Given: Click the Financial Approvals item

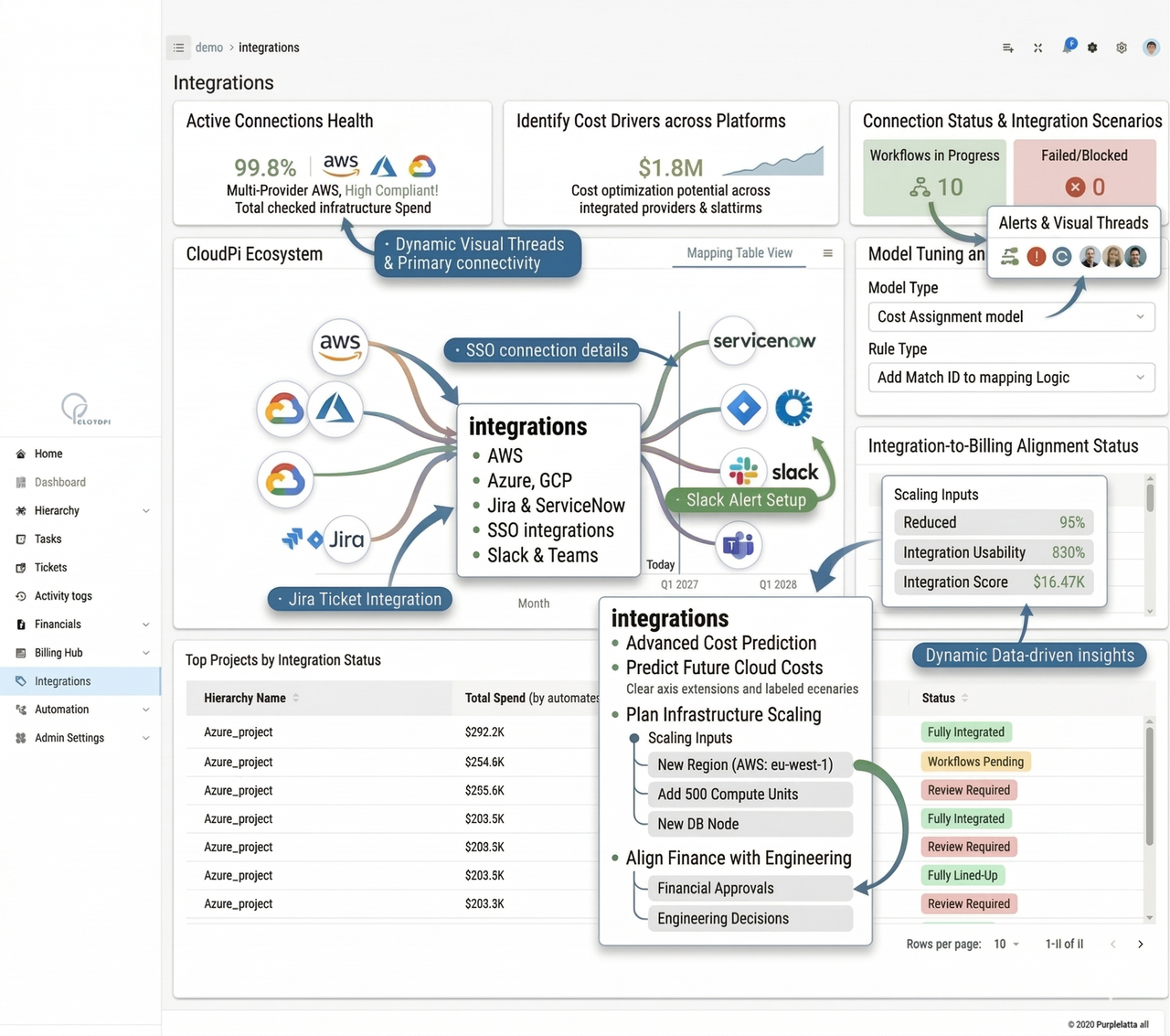Looking at the screenshot, I should click(x=750, y=889).
